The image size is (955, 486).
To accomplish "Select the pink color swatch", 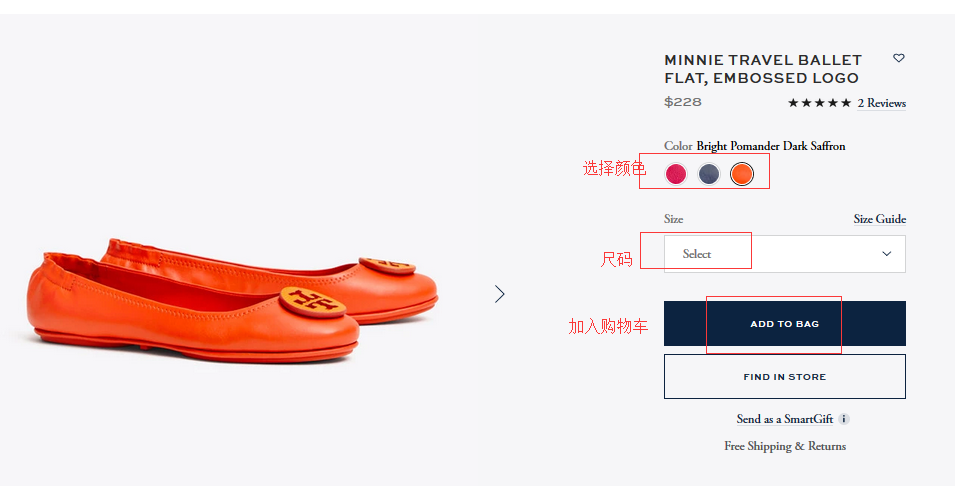I will 675,174.
